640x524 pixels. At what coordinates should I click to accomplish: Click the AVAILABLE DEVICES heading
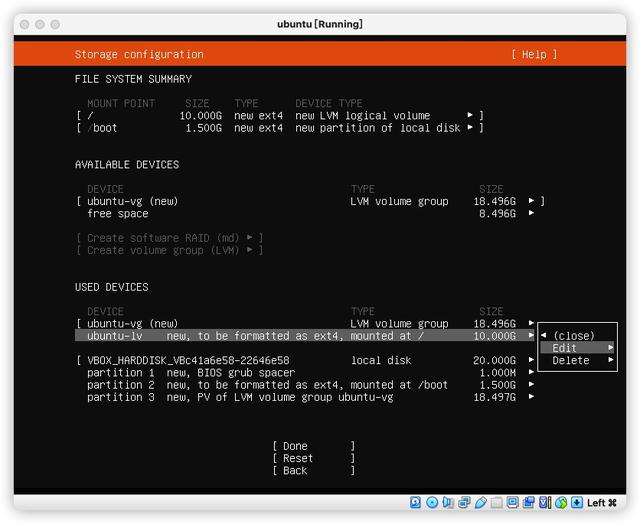(x=127, y=164)
